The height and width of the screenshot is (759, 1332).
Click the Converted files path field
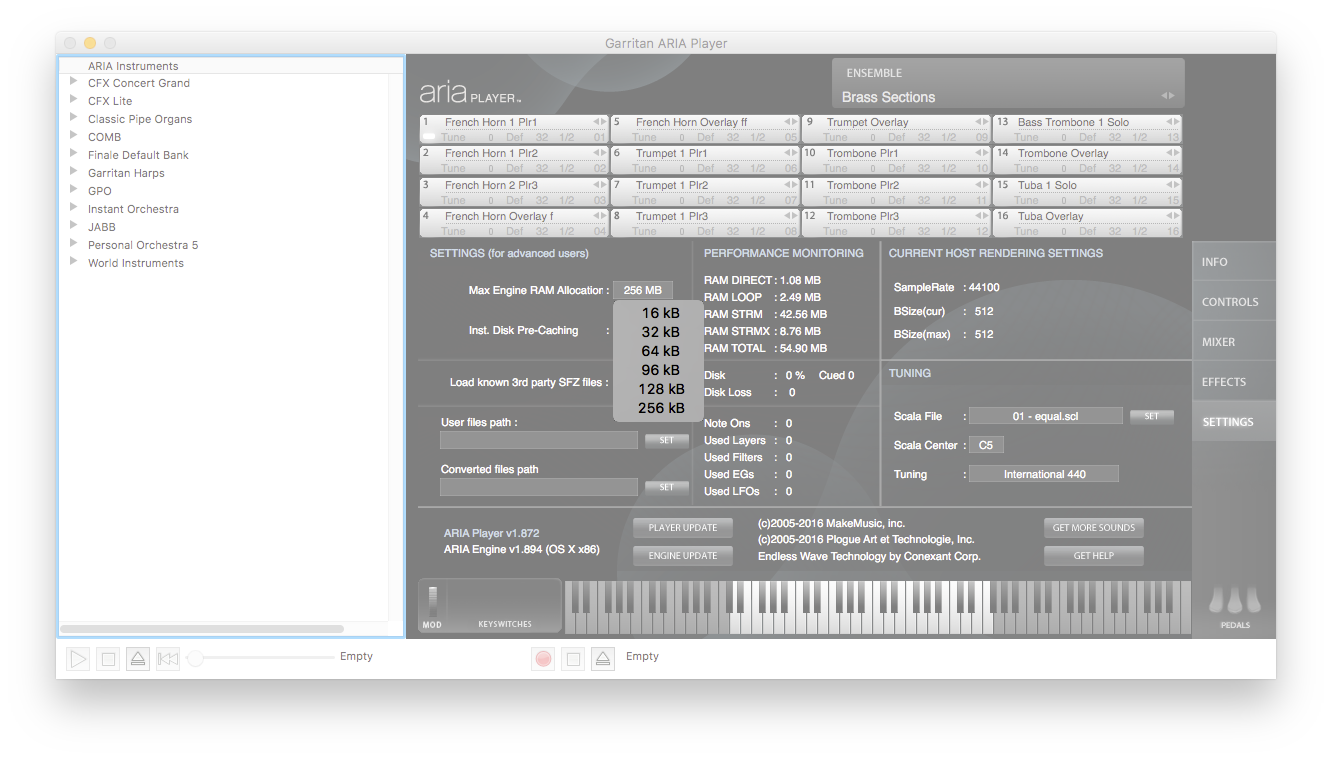coord(538,487)
